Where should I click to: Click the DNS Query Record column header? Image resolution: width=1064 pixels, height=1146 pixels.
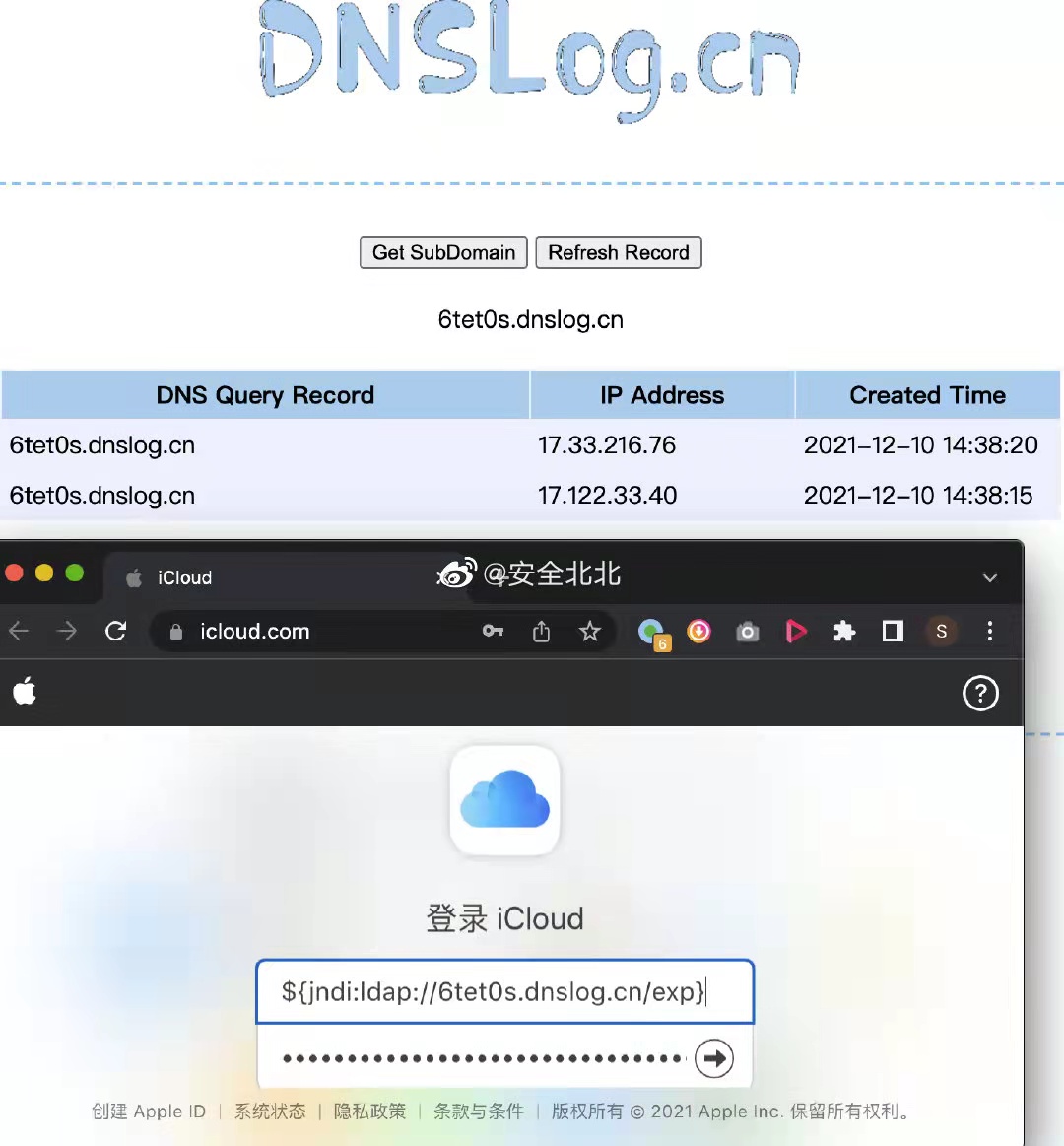[265, 395]
